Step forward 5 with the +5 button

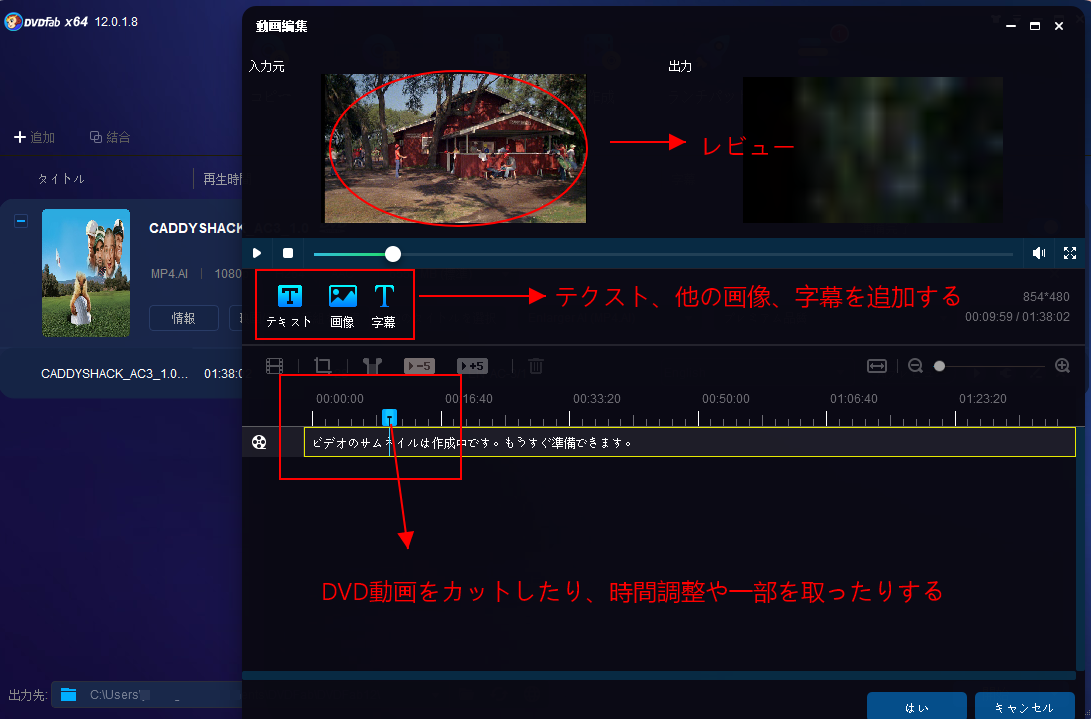[472, 366]
